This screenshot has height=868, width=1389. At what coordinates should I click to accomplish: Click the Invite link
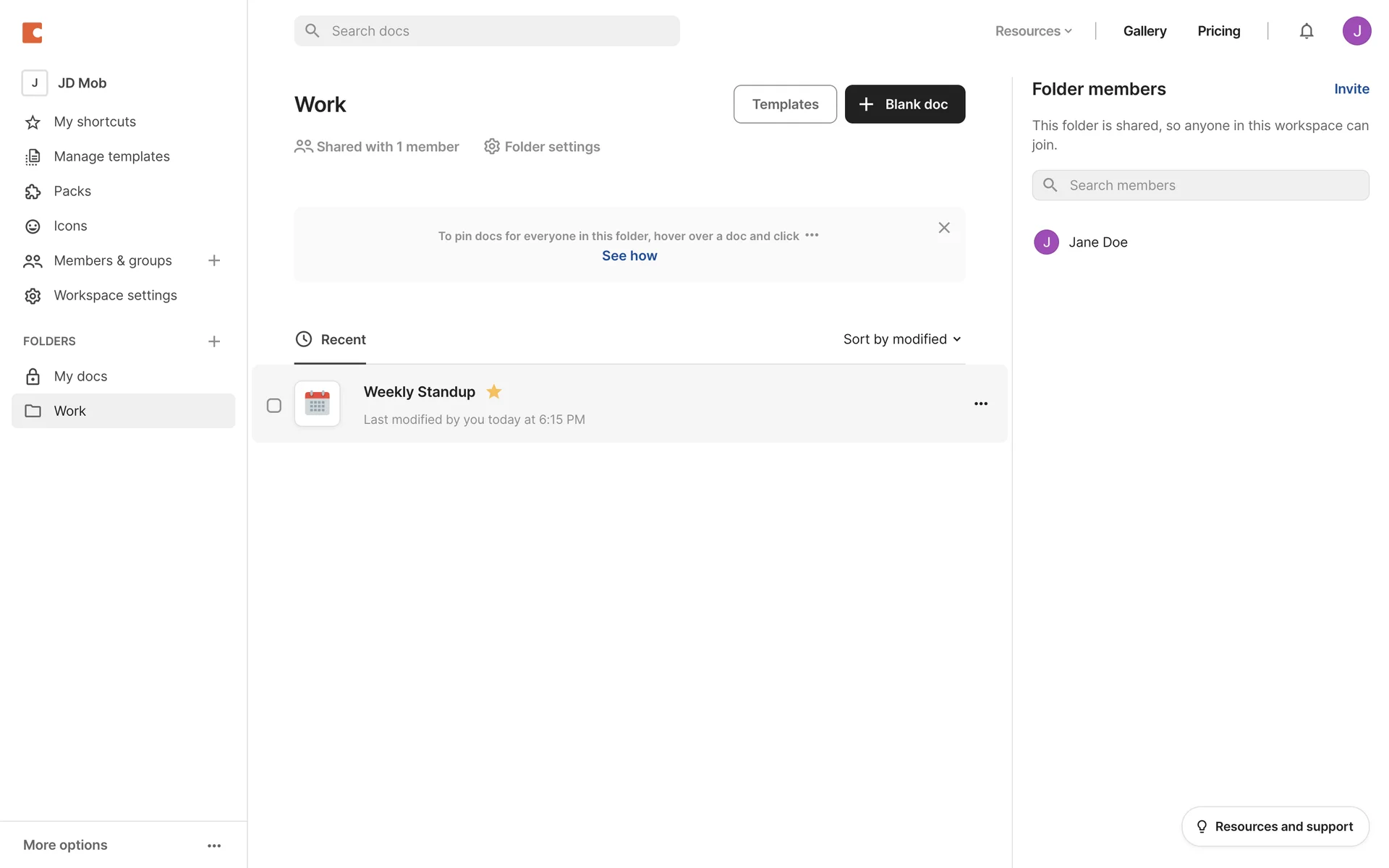[x=1351, y=89]
